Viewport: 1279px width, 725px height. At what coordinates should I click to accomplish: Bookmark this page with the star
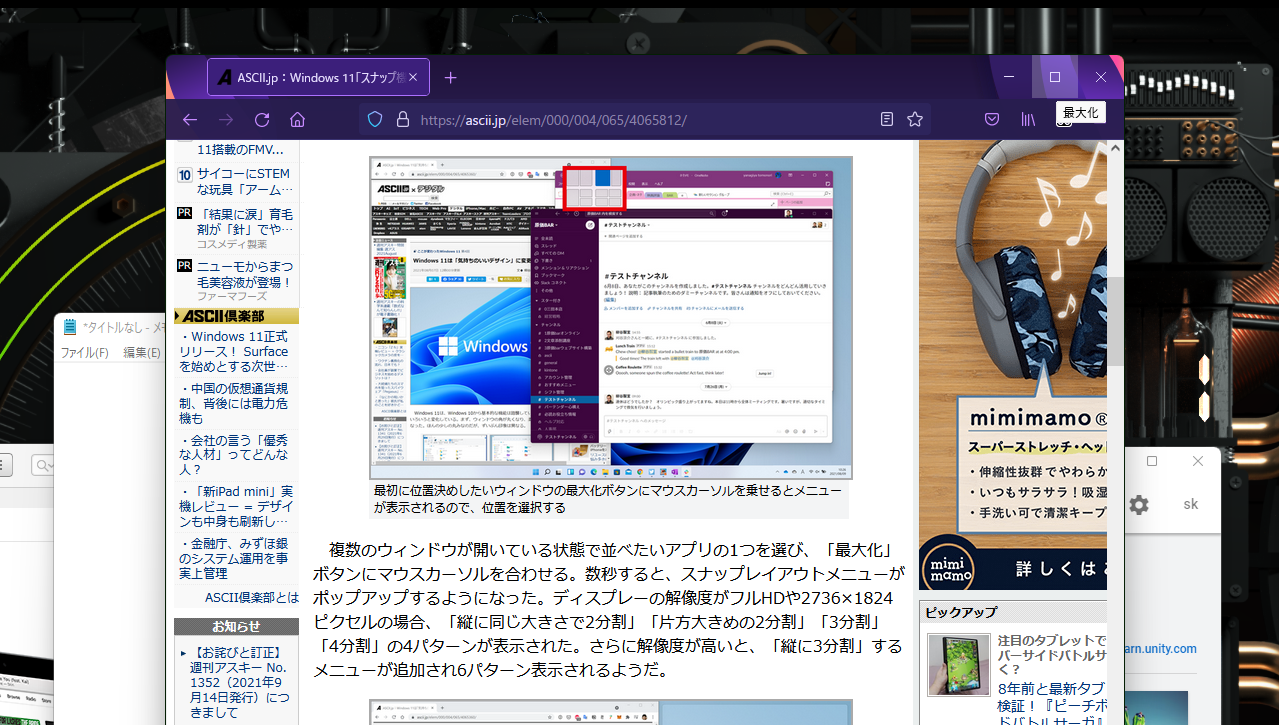click(x=914, y=120)
